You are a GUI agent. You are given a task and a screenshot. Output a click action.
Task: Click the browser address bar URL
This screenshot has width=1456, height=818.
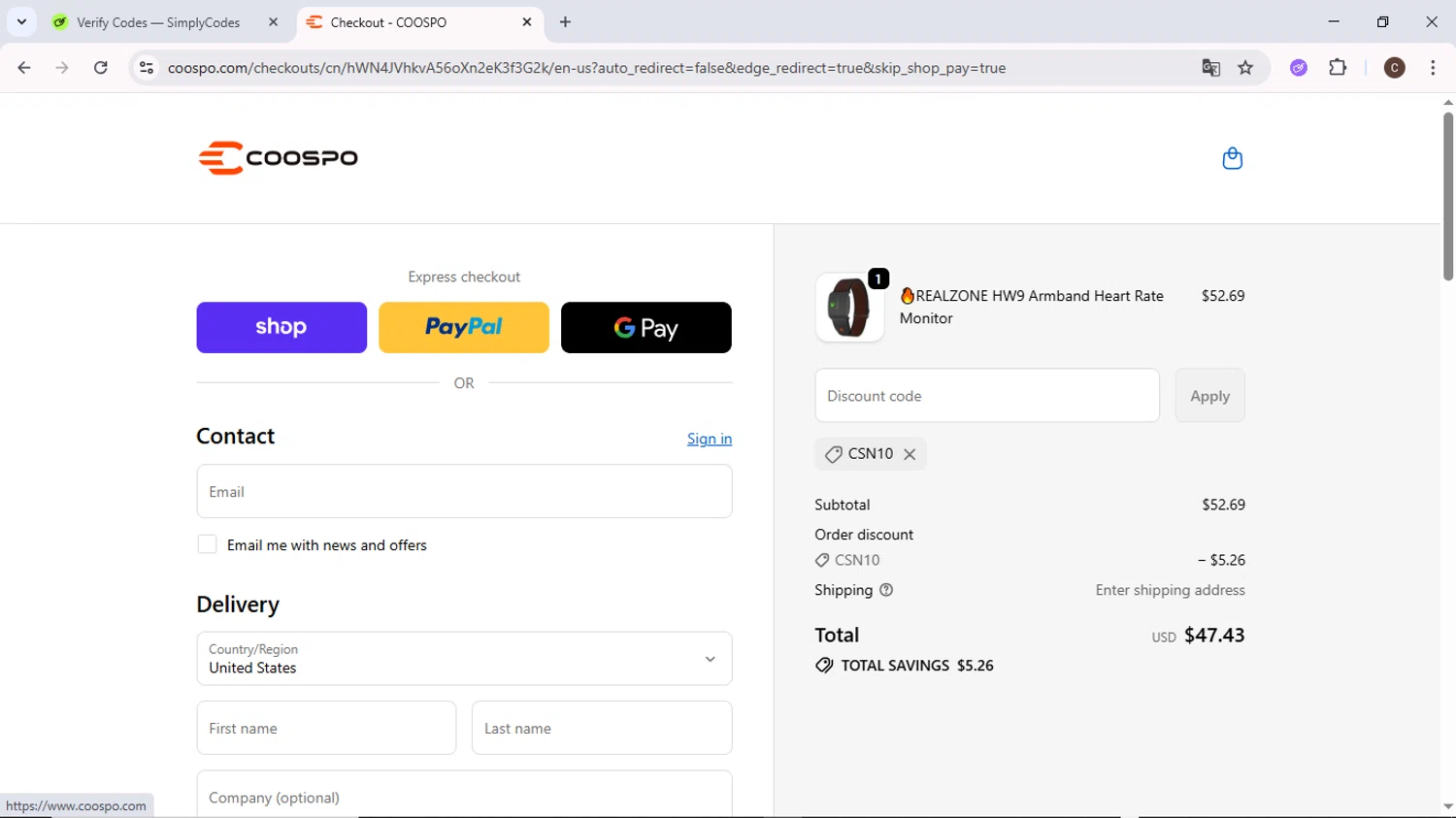pos(586,68)
